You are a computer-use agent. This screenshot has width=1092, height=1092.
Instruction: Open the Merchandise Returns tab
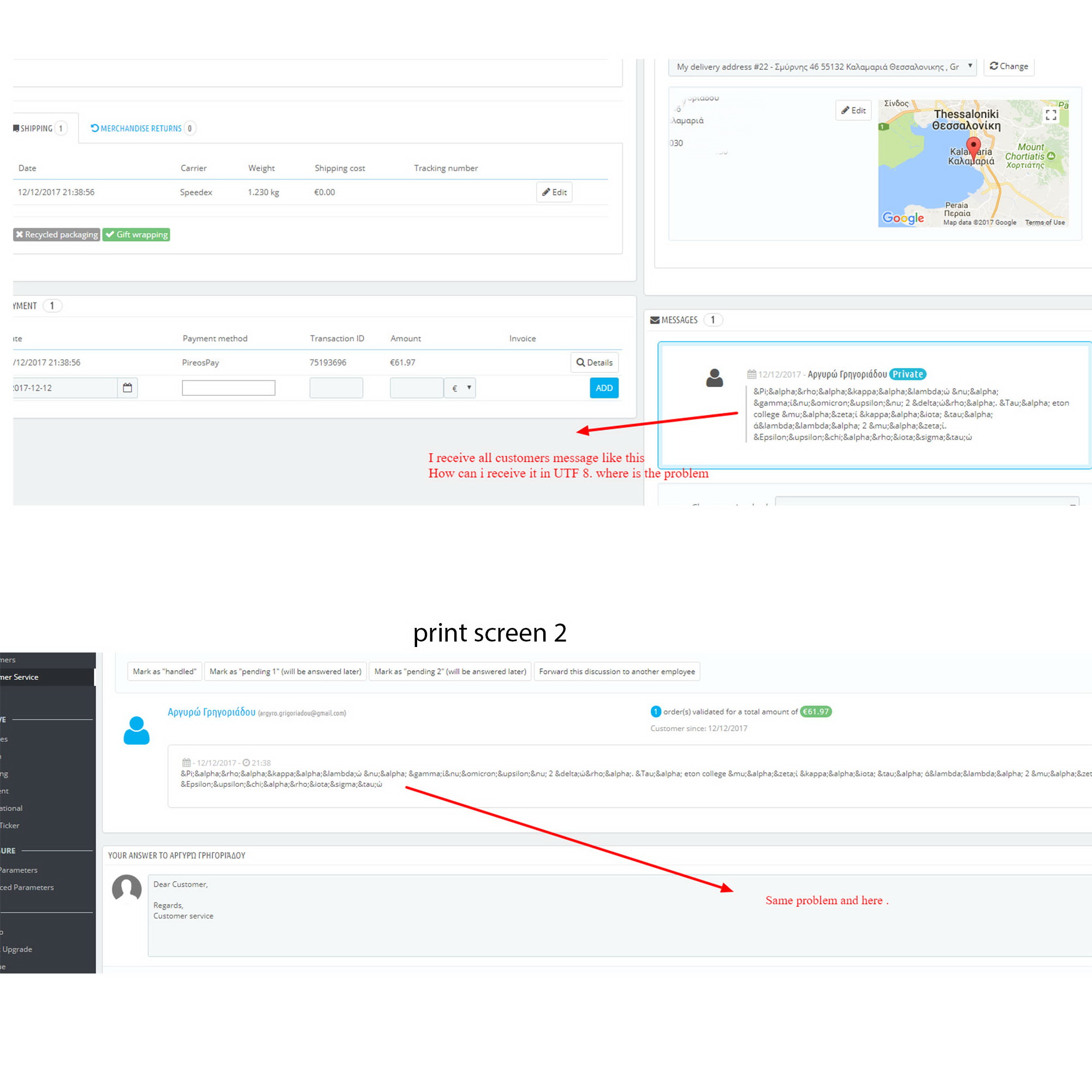point(141,128)
